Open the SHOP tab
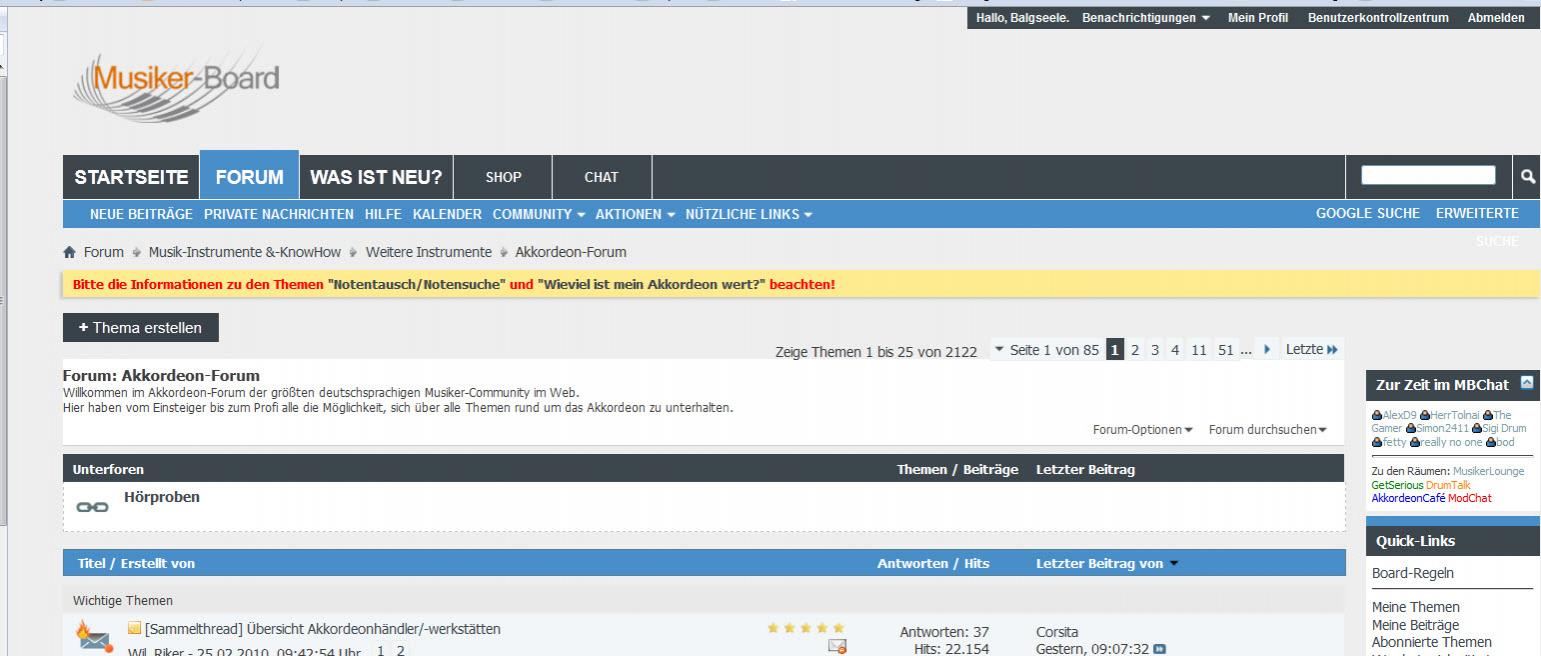 (503, 177)
